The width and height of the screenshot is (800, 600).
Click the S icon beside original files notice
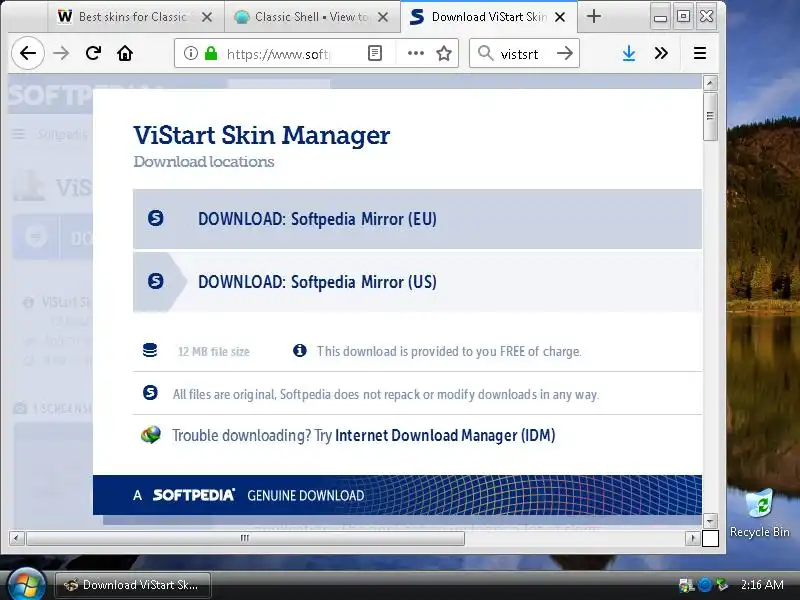tap(150, 393)
